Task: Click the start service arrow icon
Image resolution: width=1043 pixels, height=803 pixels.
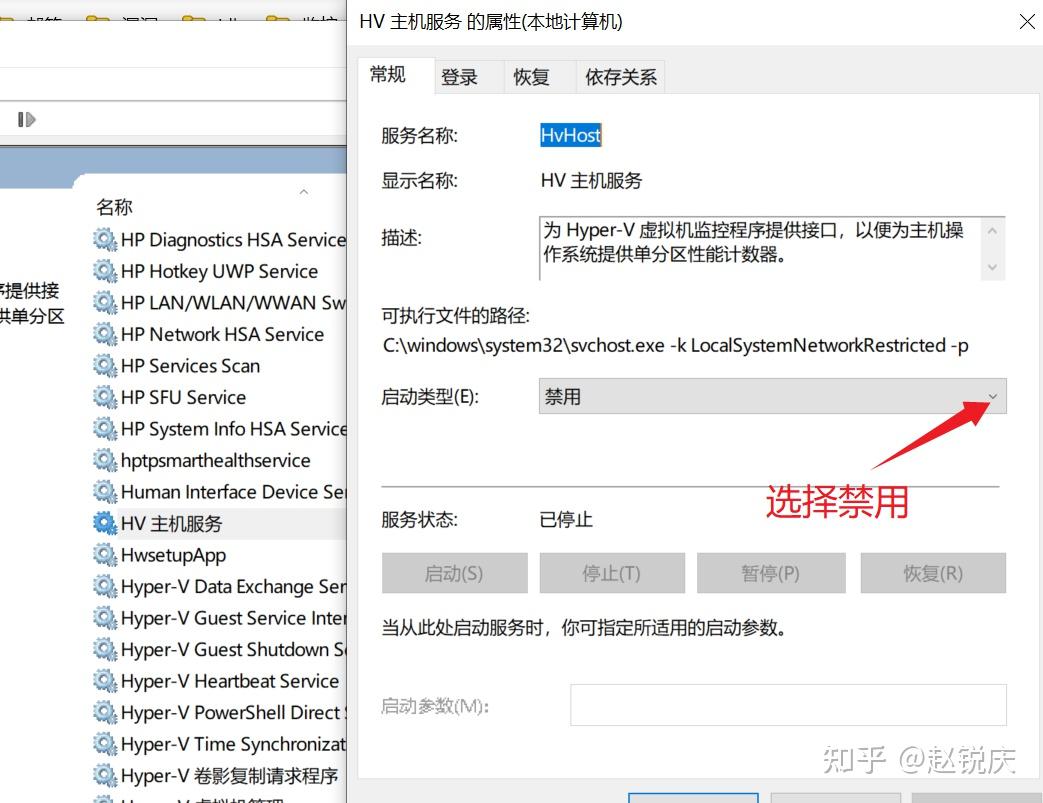Action: (25, 119)
